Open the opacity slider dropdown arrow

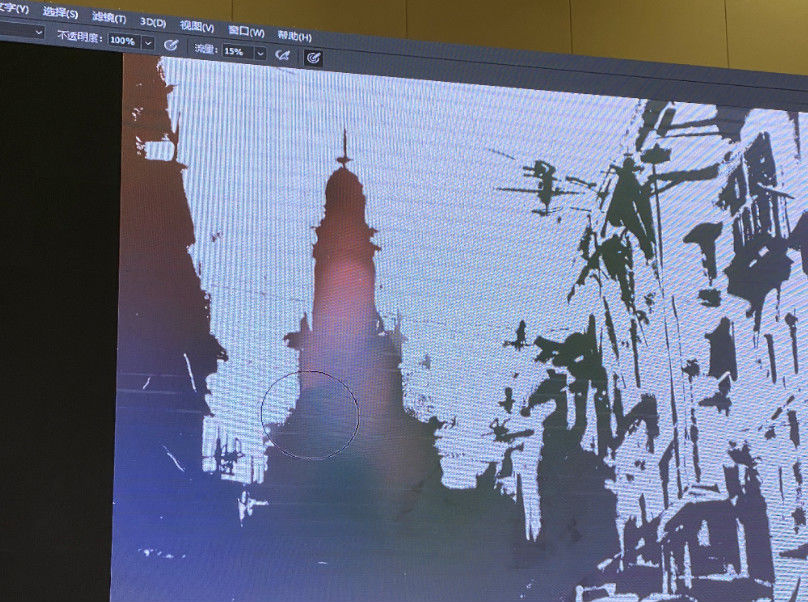coord(148,43)
